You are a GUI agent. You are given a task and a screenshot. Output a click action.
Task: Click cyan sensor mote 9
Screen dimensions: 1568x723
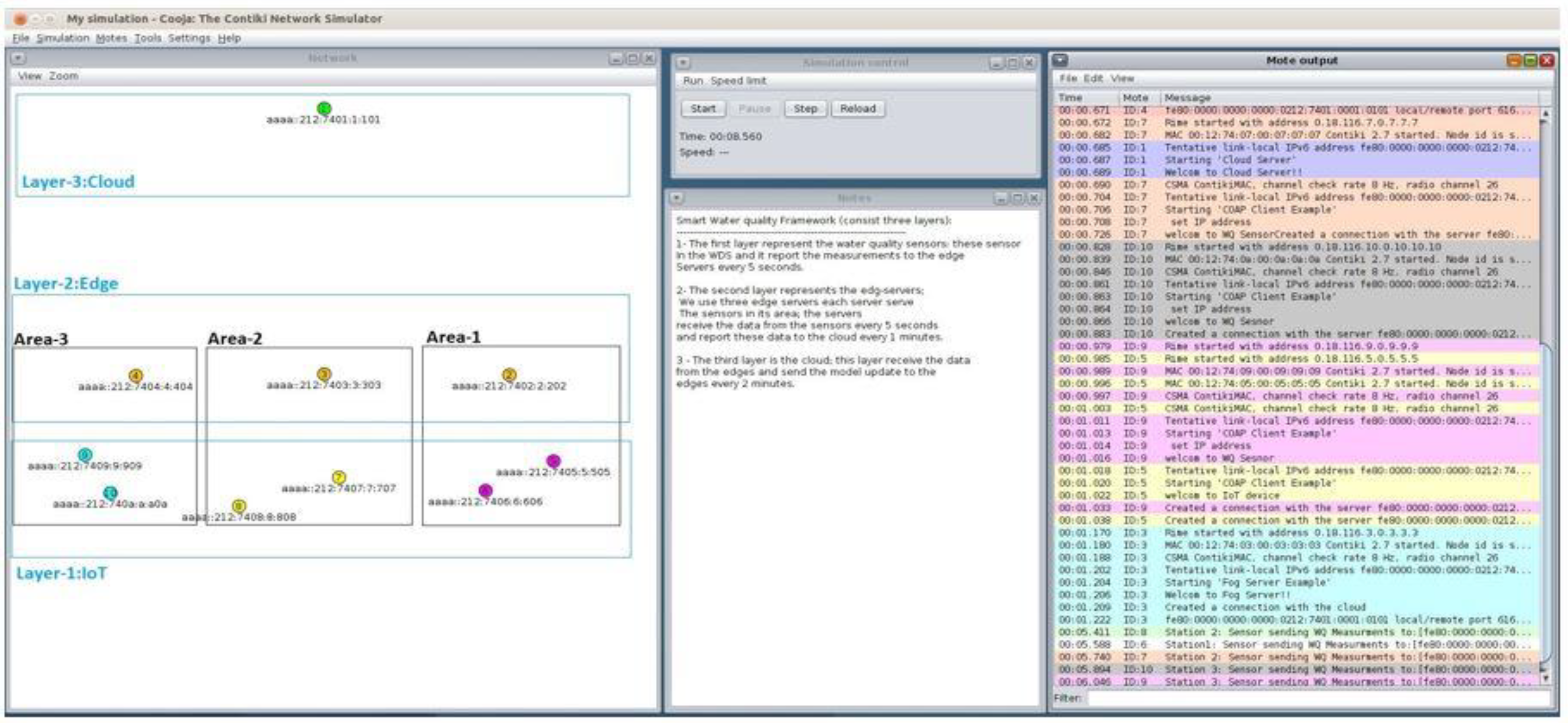point(85,455)
